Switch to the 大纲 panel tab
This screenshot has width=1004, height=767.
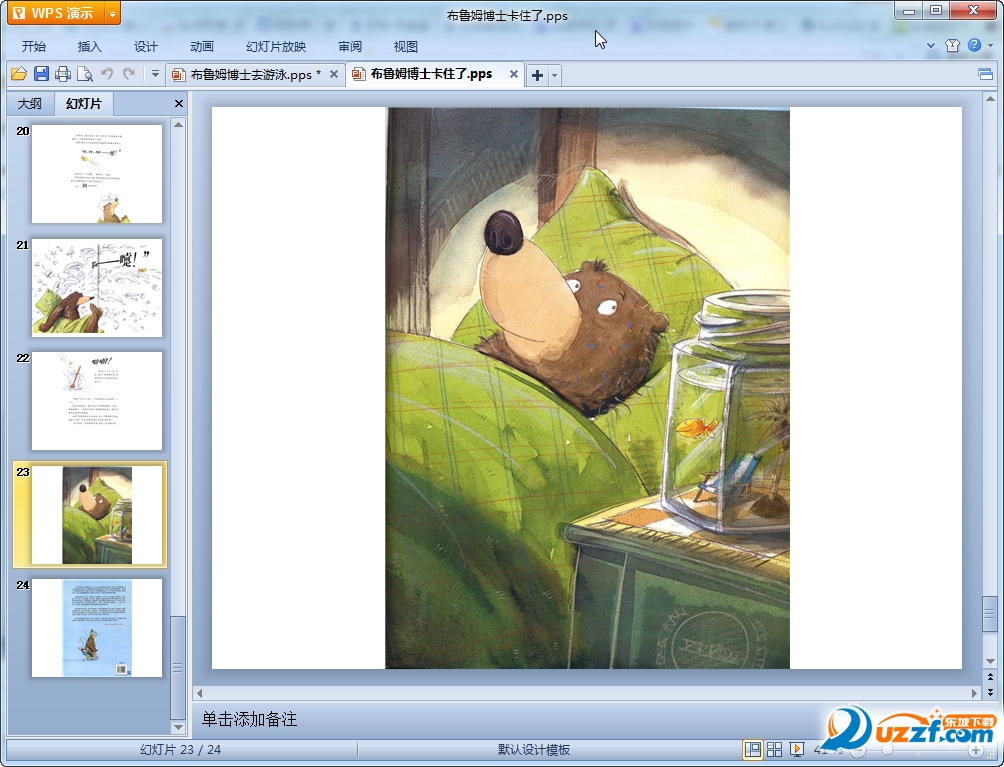point(29,104)
